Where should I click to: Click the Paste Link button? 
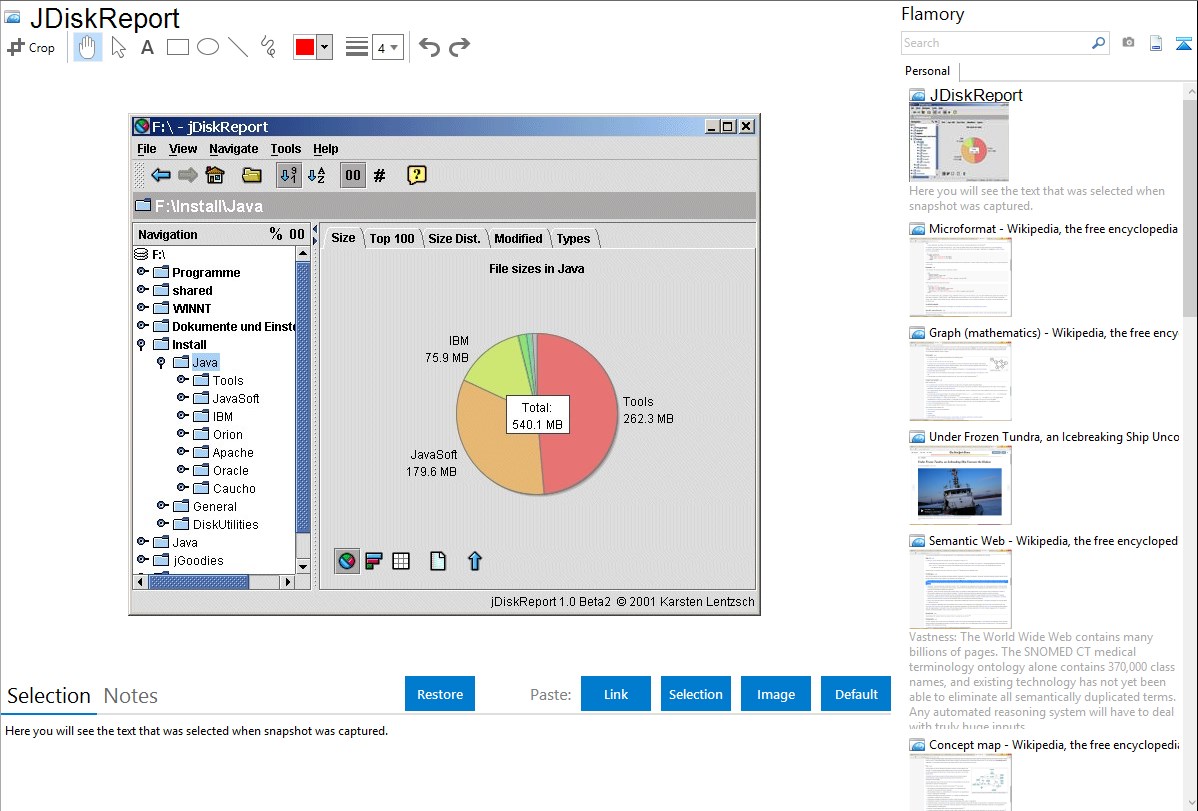616,694
